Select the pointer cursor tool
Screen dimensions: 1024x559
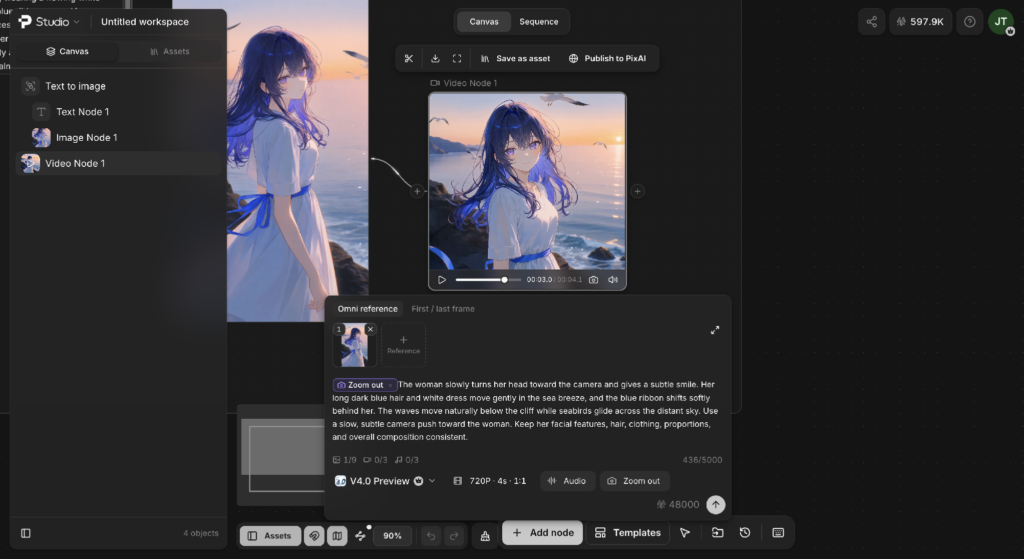685,533
